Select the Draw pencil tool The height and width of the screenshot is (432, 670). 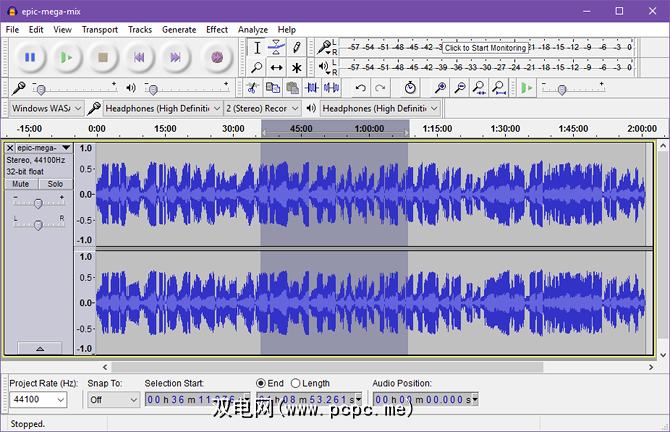point(296,47)
